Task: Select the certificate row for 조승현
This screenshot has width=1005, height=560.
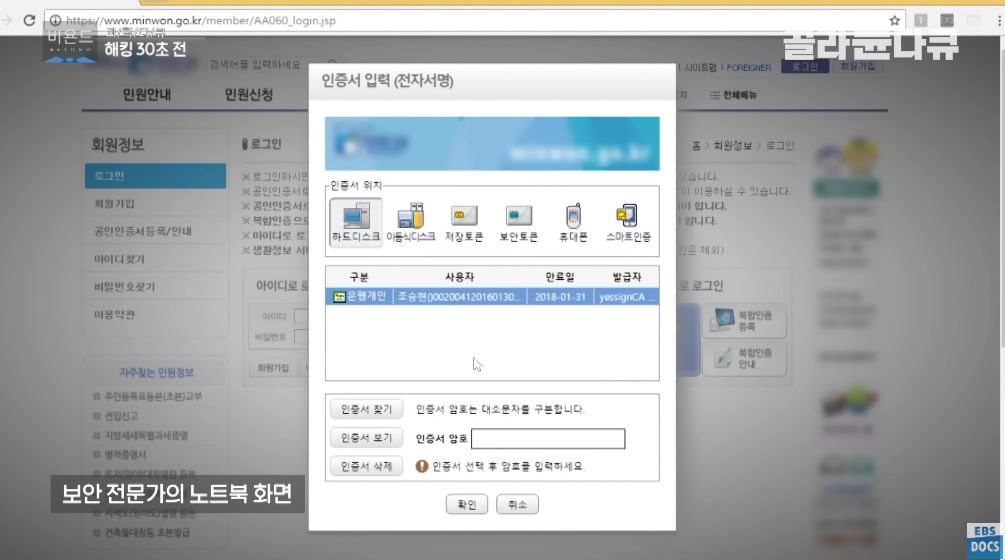Action: (x=492, y=297)
